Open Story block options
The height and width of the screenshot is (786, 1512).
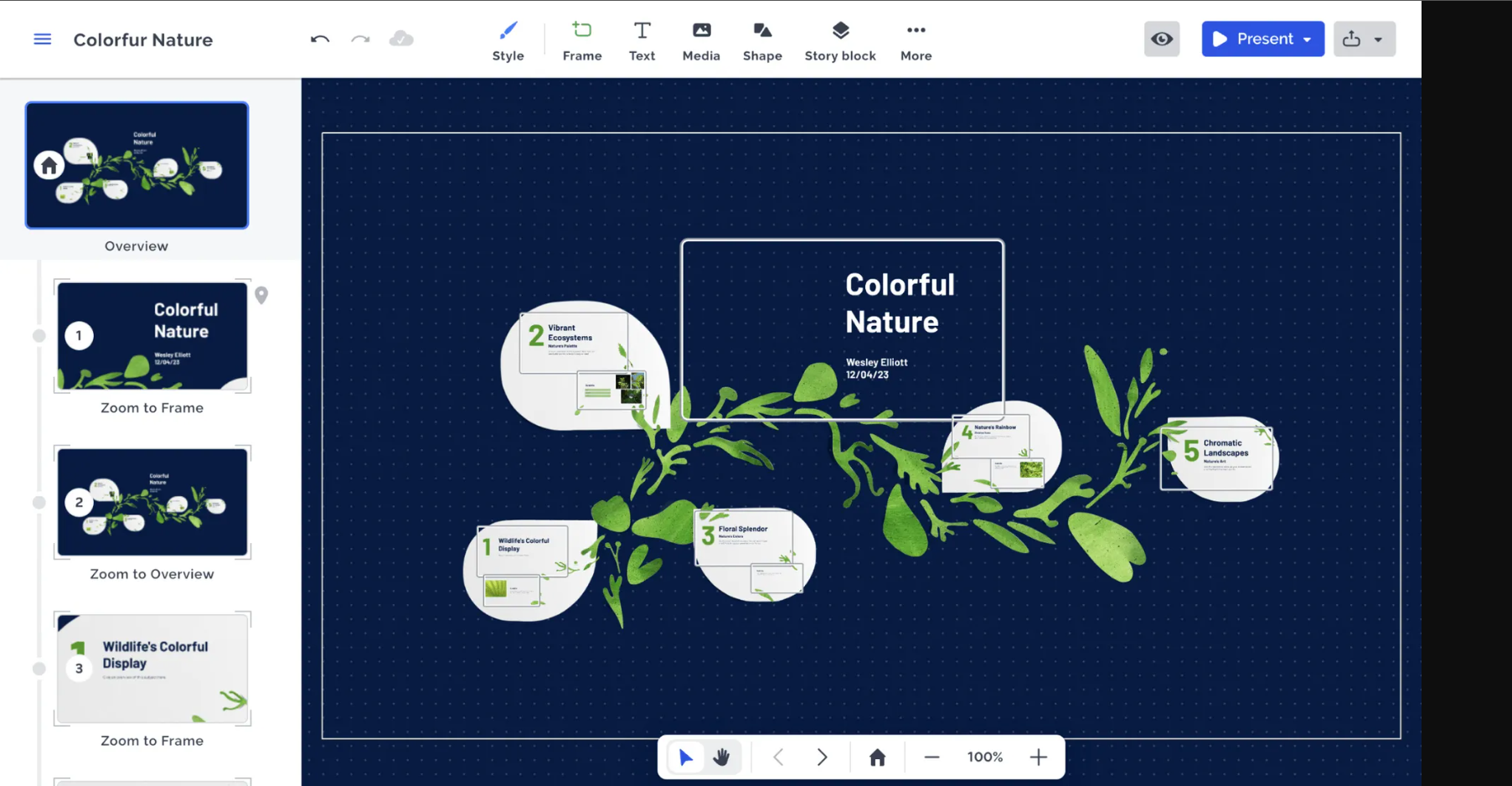[839, 40]
